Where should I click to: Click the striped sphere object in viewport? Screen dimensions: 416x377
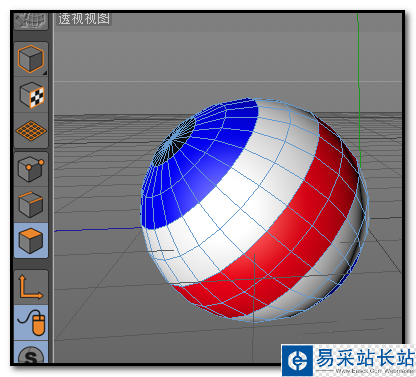(x=254, y=210)
